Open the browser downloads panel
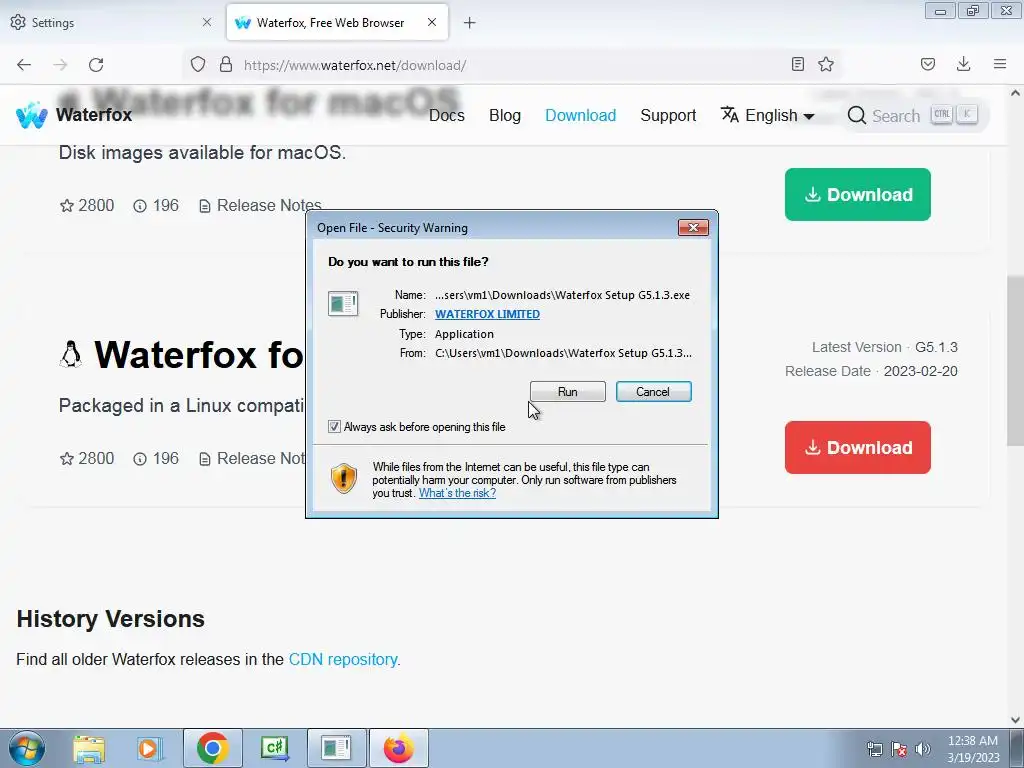The width and height of the screenshot is (1024, 768). coord(963,64)
